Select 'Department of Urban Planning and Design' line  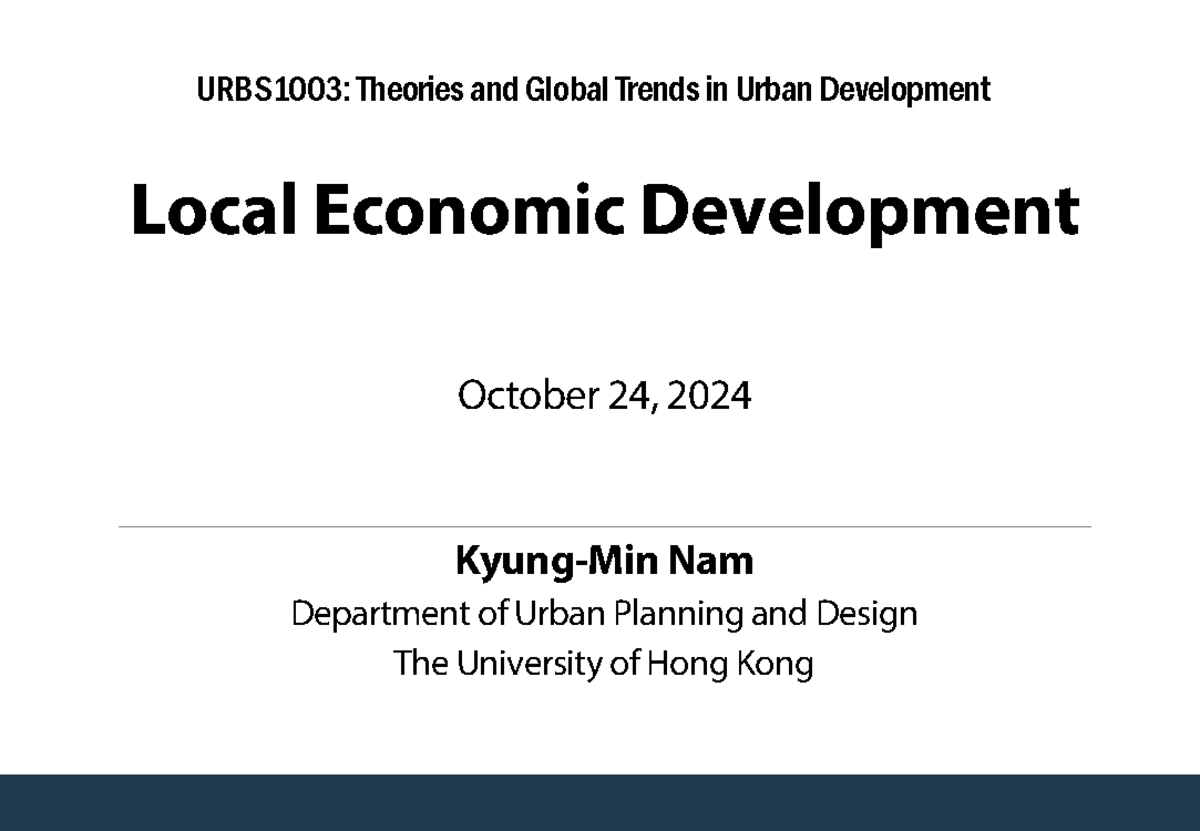(x=604, y=613)
